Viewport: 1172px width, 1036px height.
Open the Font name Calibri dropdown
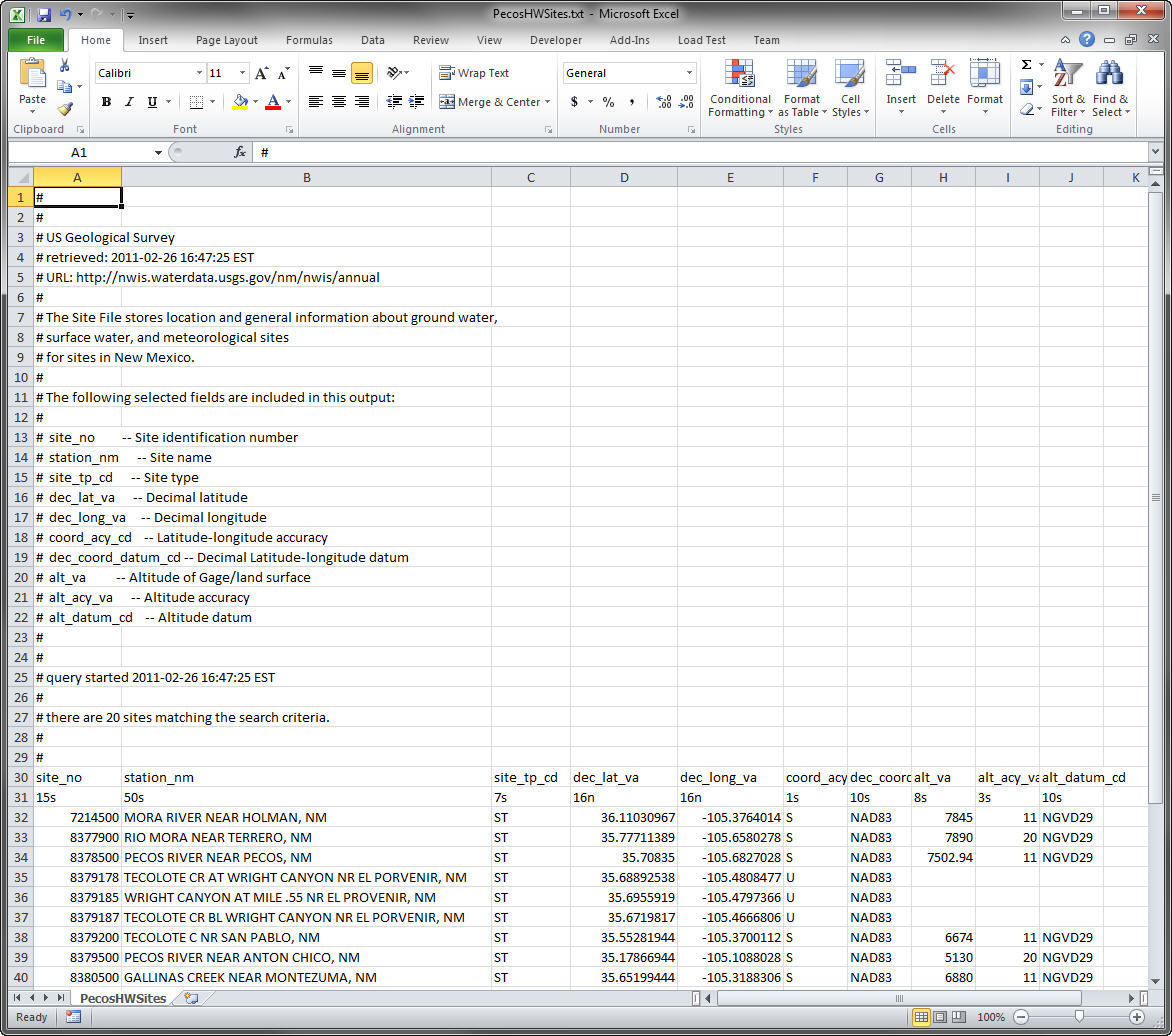199,73
